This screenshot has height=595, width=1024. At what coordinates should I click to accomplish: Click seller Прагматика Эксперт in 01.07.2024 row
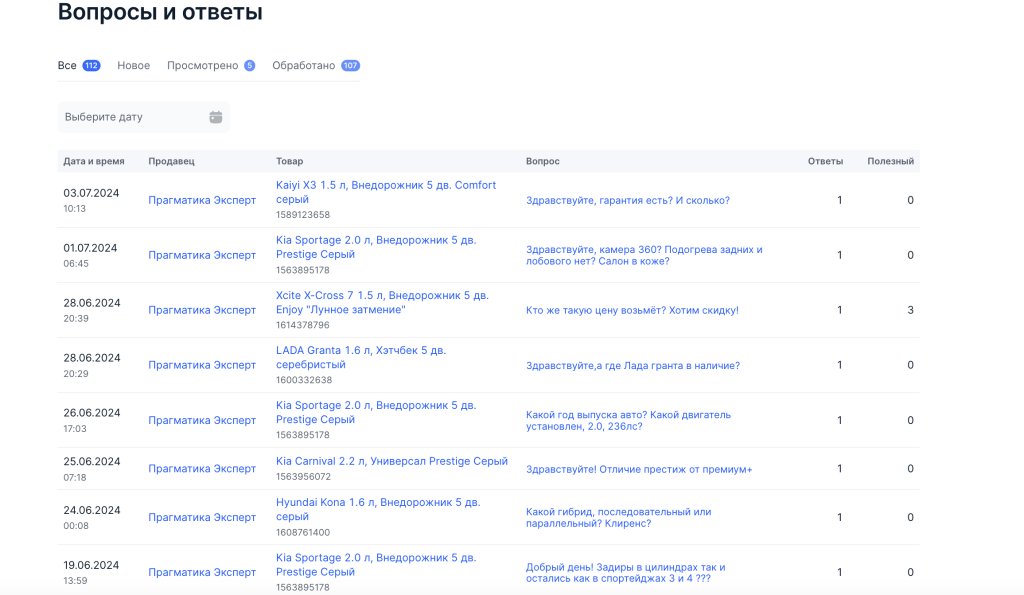(x=202, y=255)
